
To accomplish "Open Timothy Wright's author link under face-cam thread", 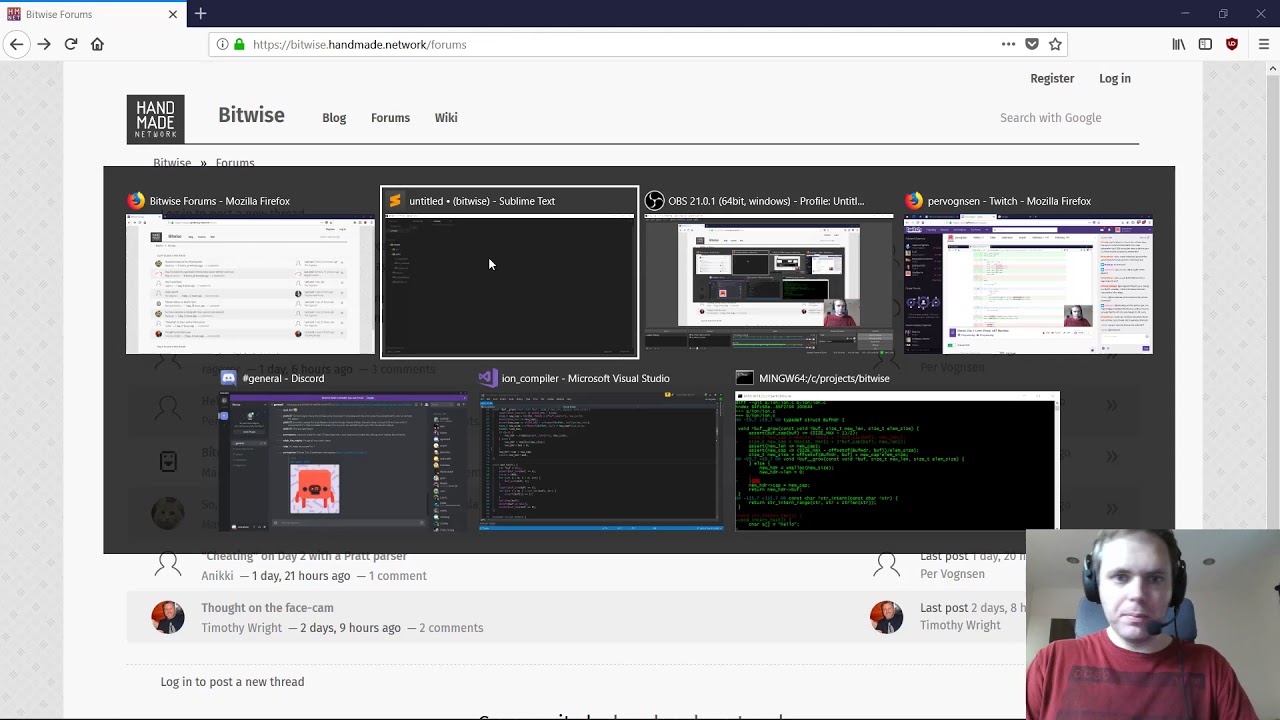I will [x=242, y=628].
